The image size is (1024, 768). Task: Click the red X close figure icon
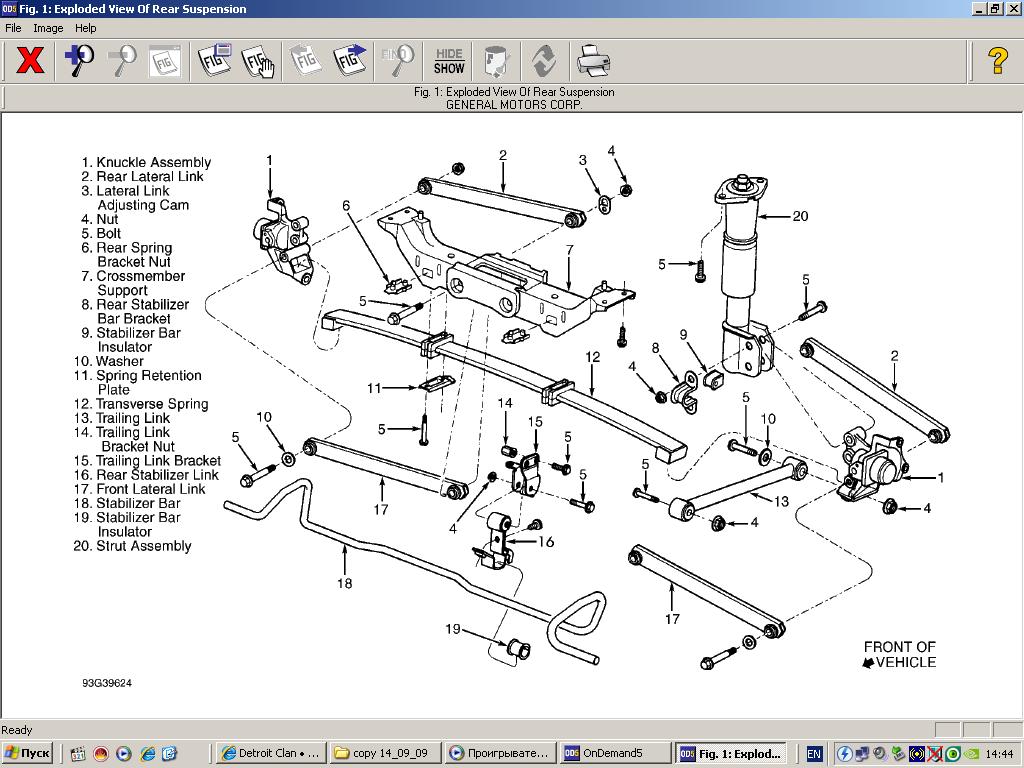pos(31,61)
